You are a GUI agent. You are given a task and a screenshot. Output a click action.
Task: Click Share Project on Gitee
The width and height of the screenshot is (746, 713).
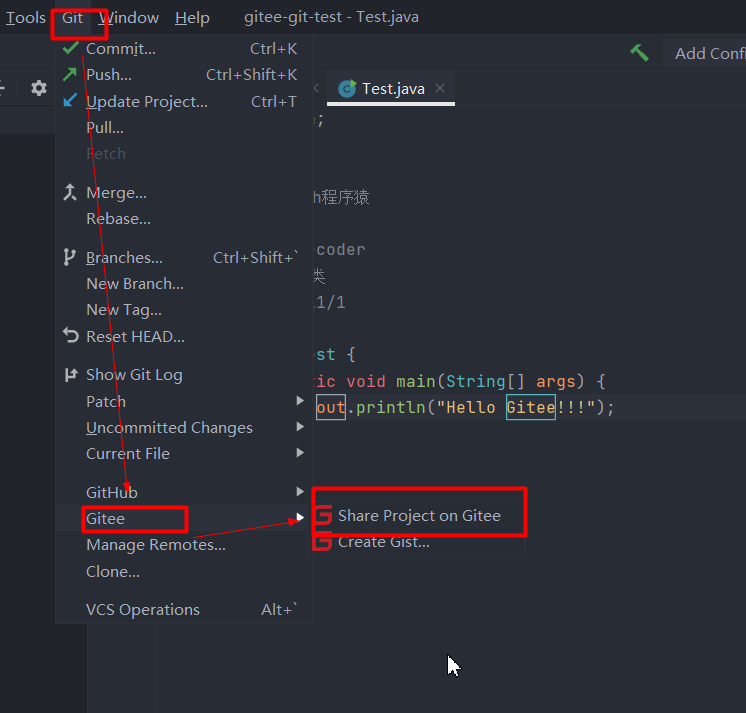(x=419, y=516)
